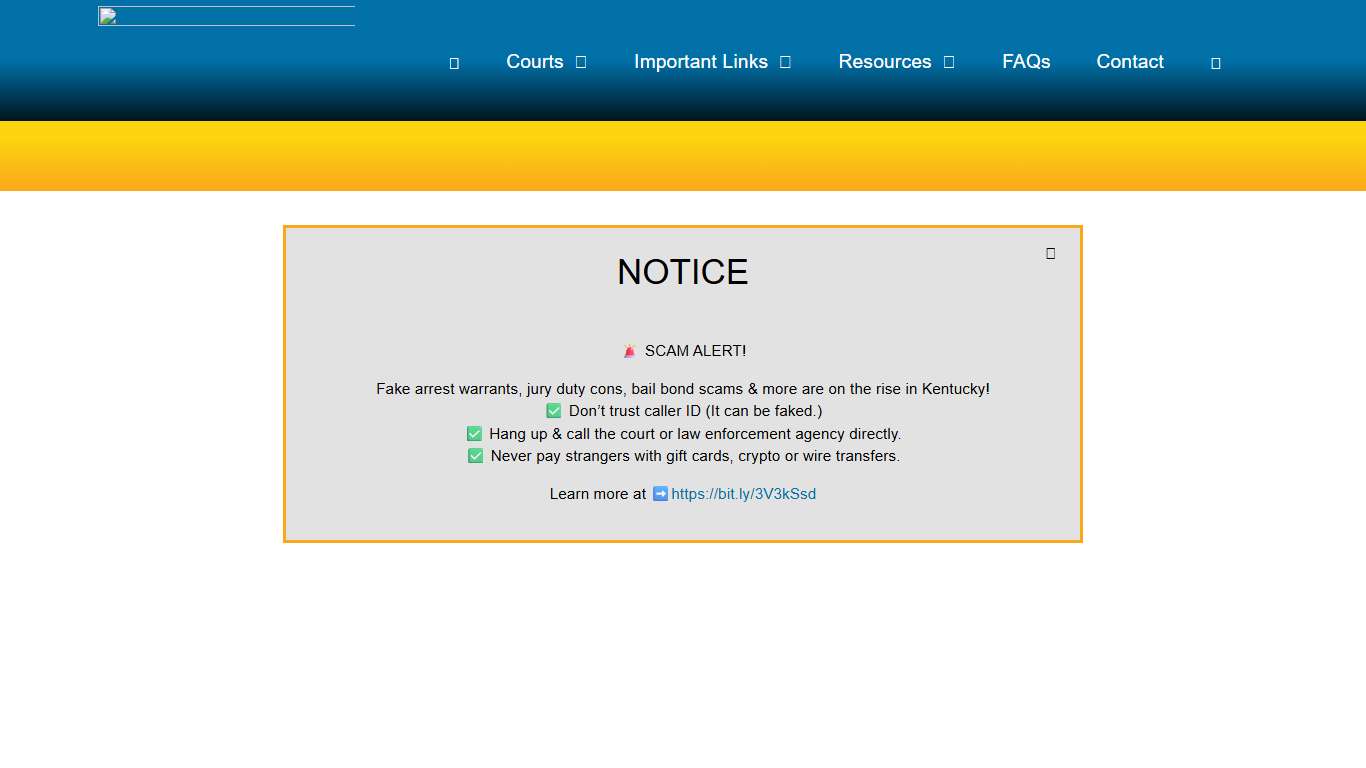Click the check mark beside caller ID tip
Viewport: 1366px width, 768px height.
point(554,411)
